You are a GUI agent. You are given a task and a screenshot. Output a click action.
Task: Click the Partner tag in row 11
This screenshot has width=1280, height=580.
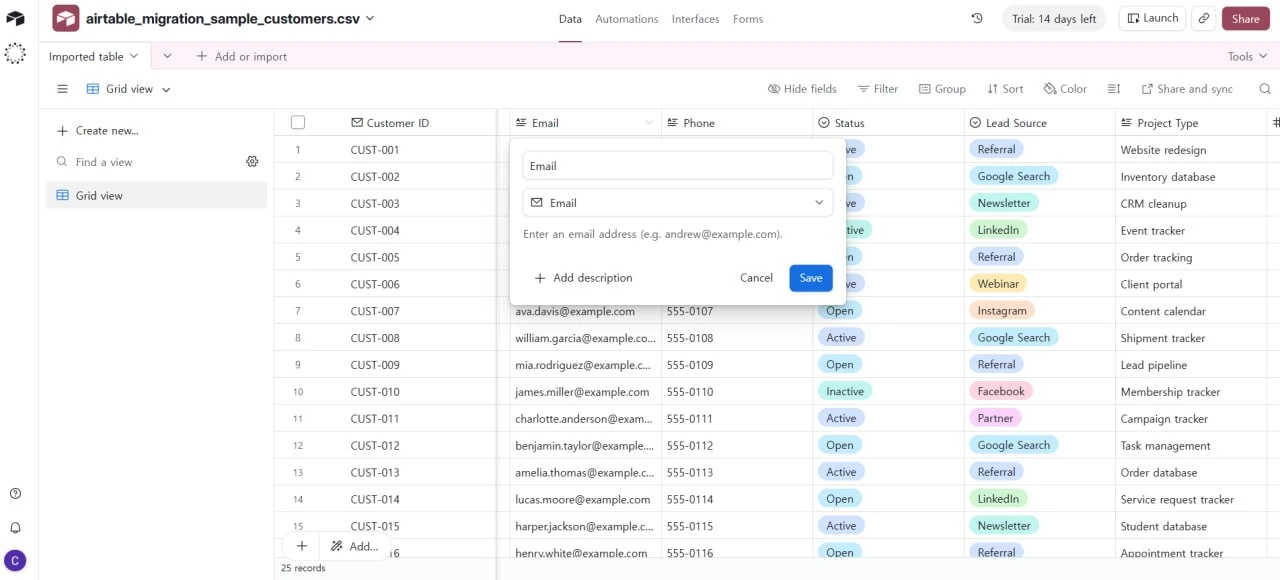tap(995, 419)
